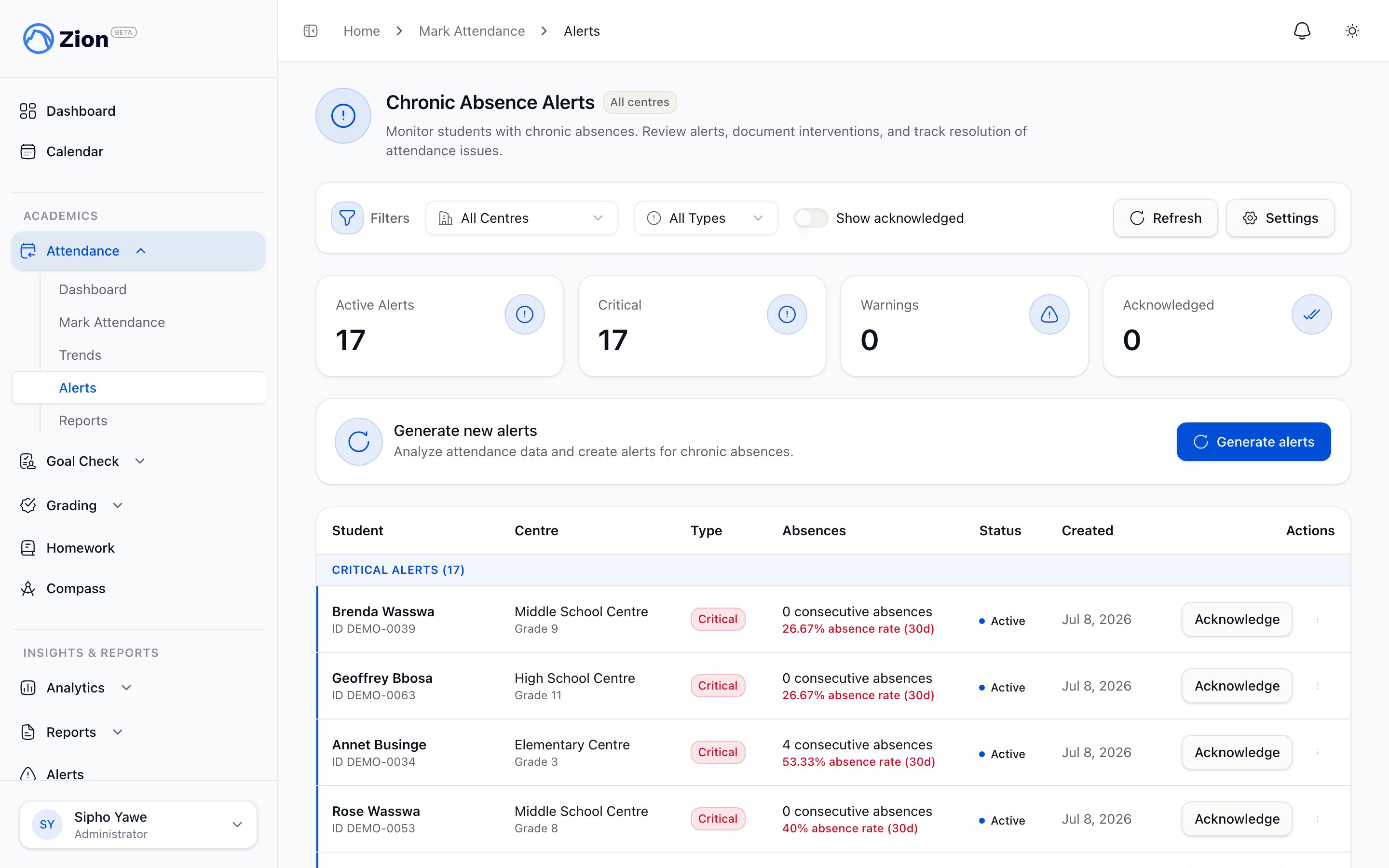The height and width of the screenshot is (868, 1389).
Task: Go to Home in the breadcrumb
Action: click(x=362, y=31)
